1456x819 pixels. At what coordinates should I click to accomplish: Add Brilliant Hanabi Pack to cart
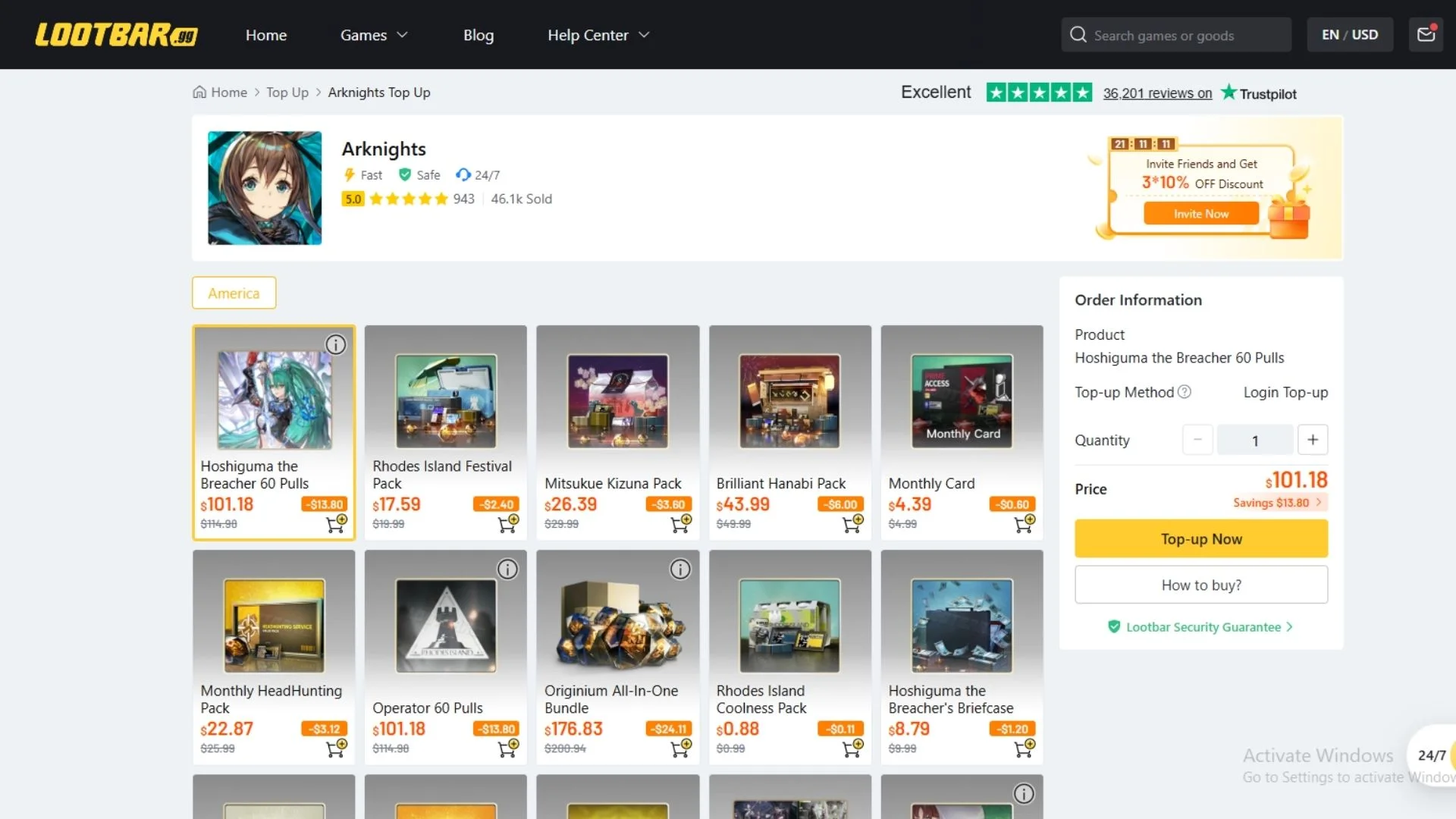[852, 523]
